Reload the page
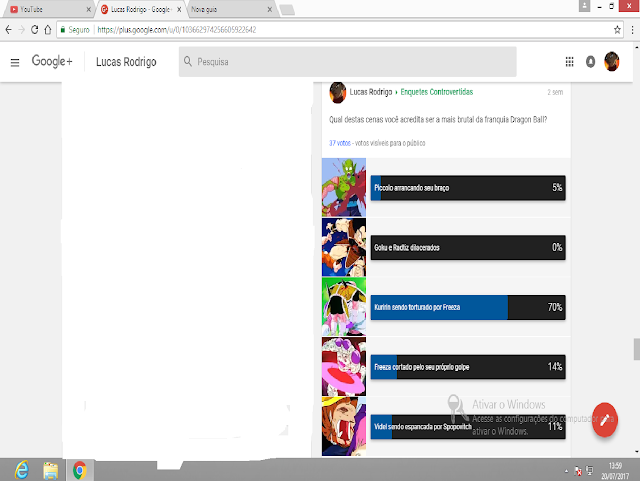640x481 pixels. 35,29
